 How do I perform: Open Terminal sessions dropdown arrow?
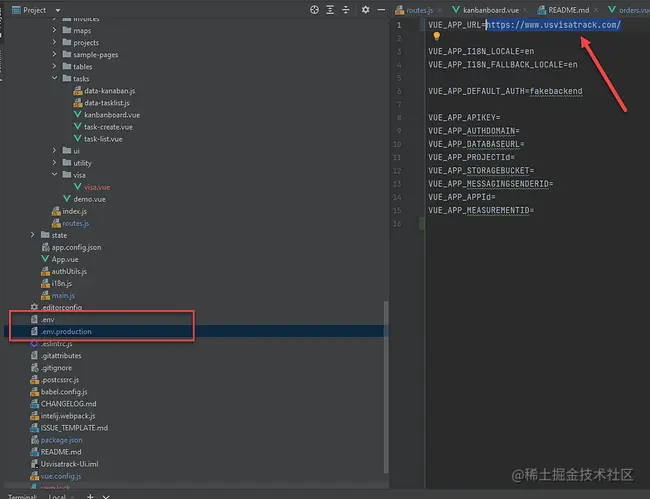tap(106, 496)
